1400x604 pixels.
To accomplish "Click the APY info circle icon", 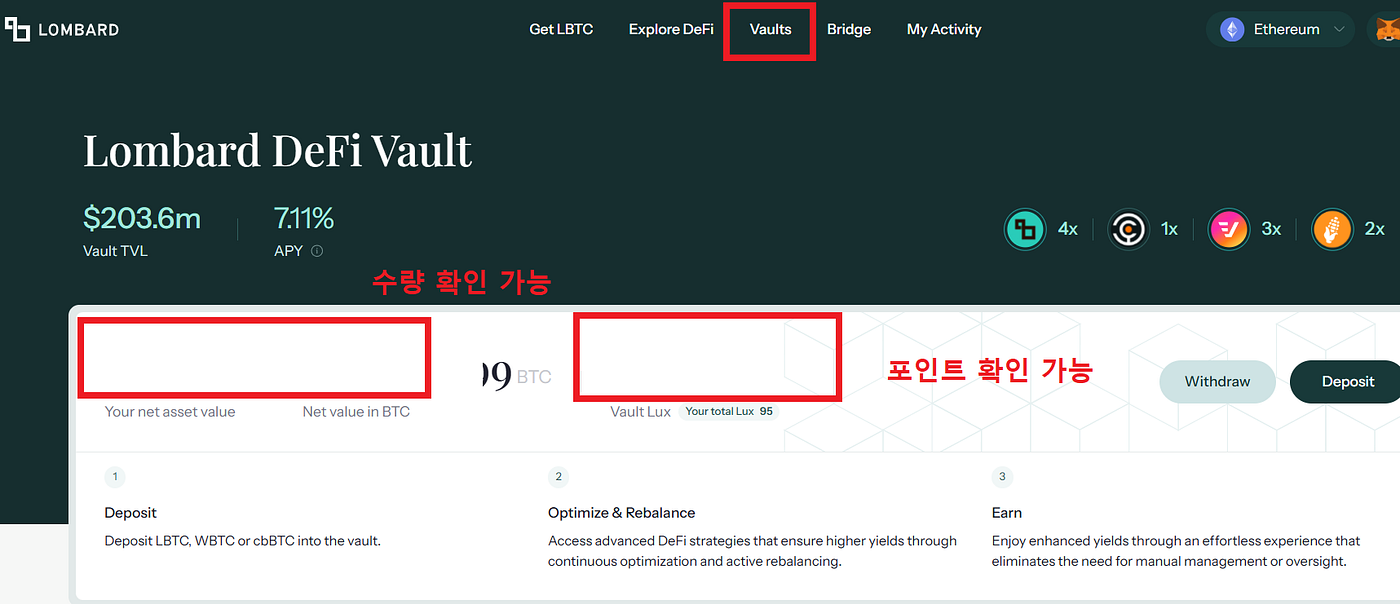I will (317, 251).
